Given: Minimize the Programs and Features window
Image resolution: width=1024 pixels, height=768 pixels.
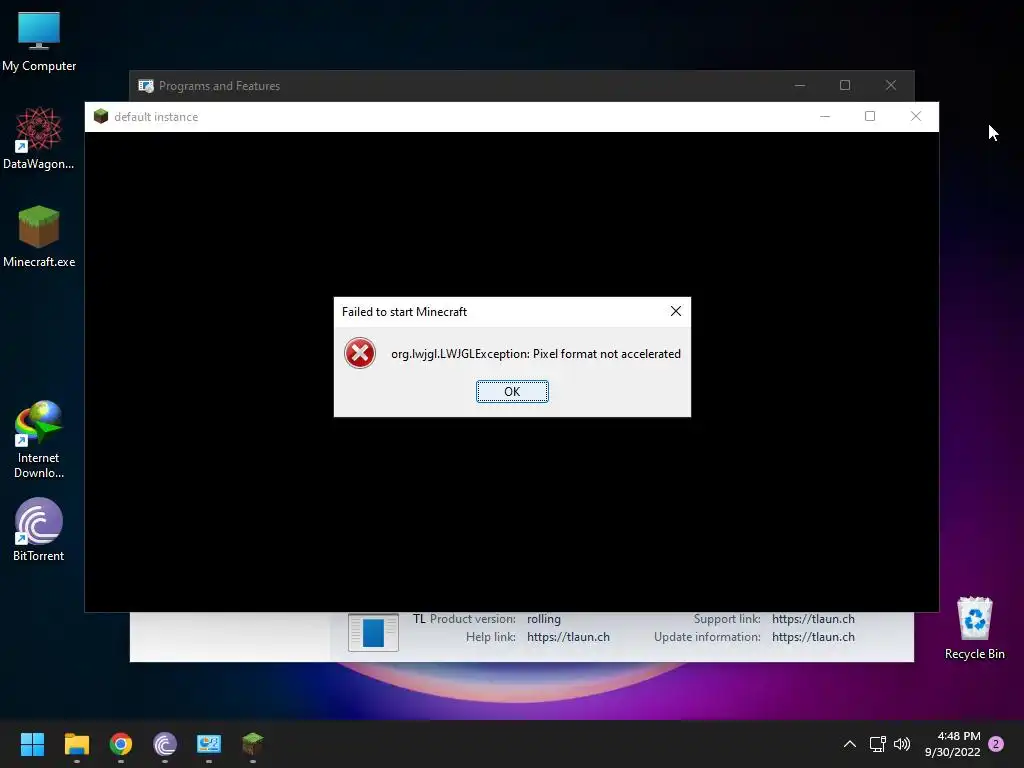Looking at the screenshot, I should coord(800,86).
